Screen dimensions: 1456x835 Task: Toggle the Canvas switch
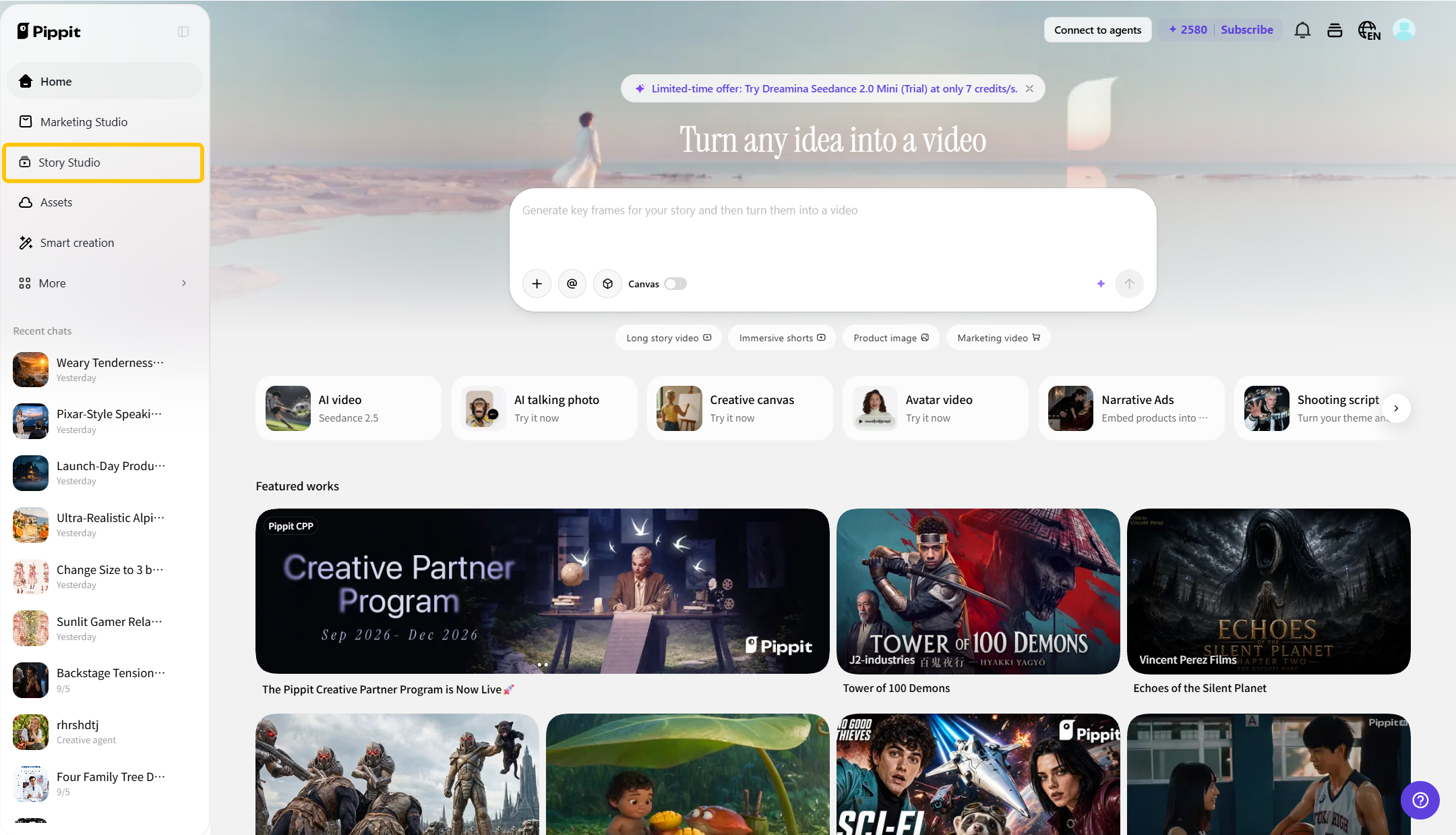point(675,284)
